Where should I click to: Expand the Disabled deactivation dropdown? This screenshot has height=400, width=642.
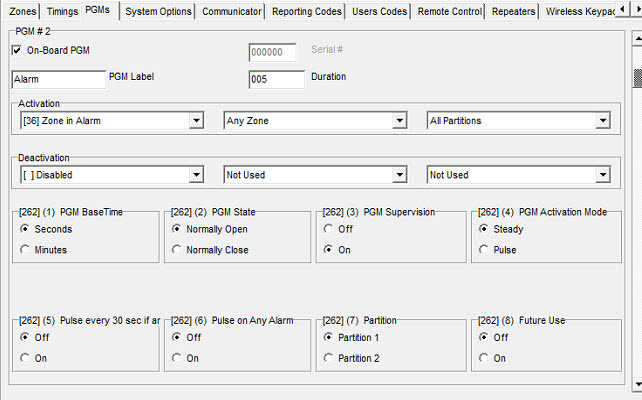coord(195,175)
